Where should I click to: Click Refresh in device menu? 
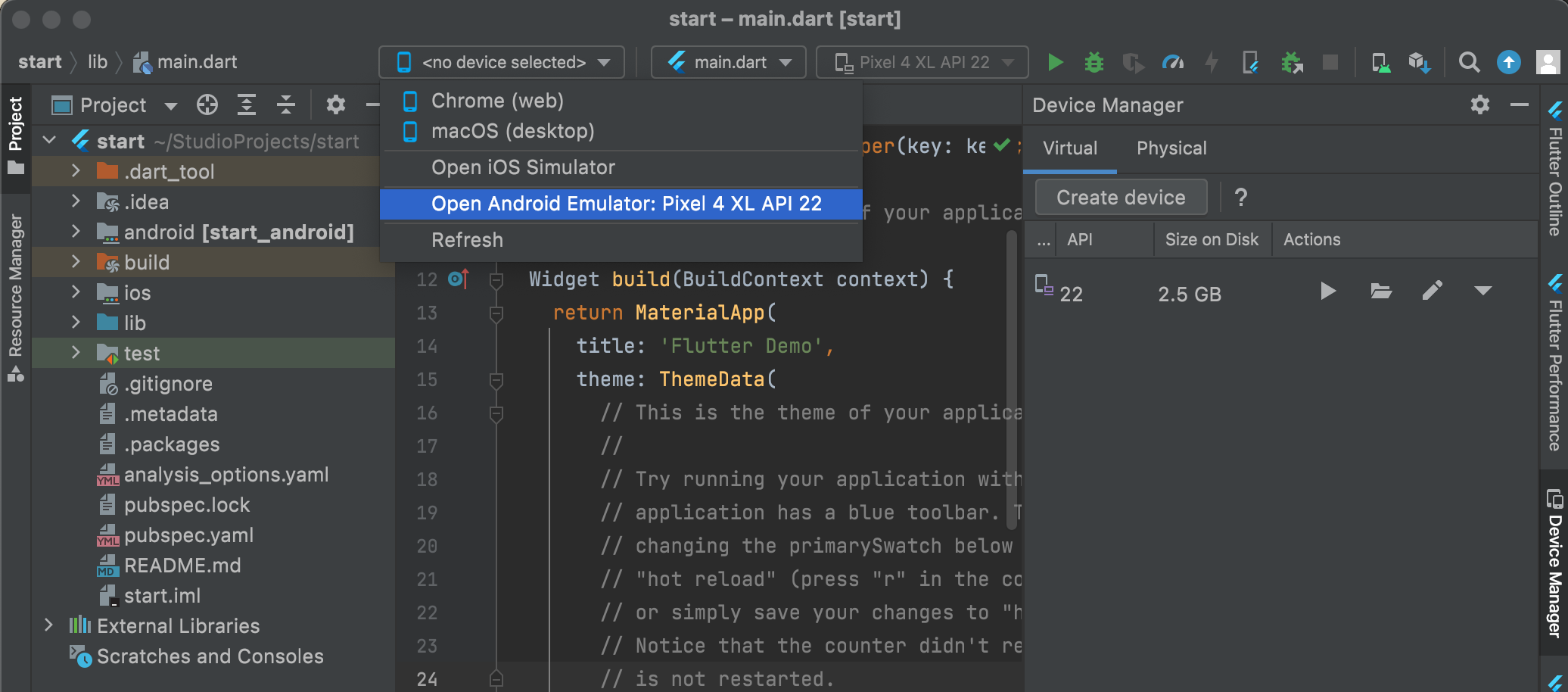point(621,240)
